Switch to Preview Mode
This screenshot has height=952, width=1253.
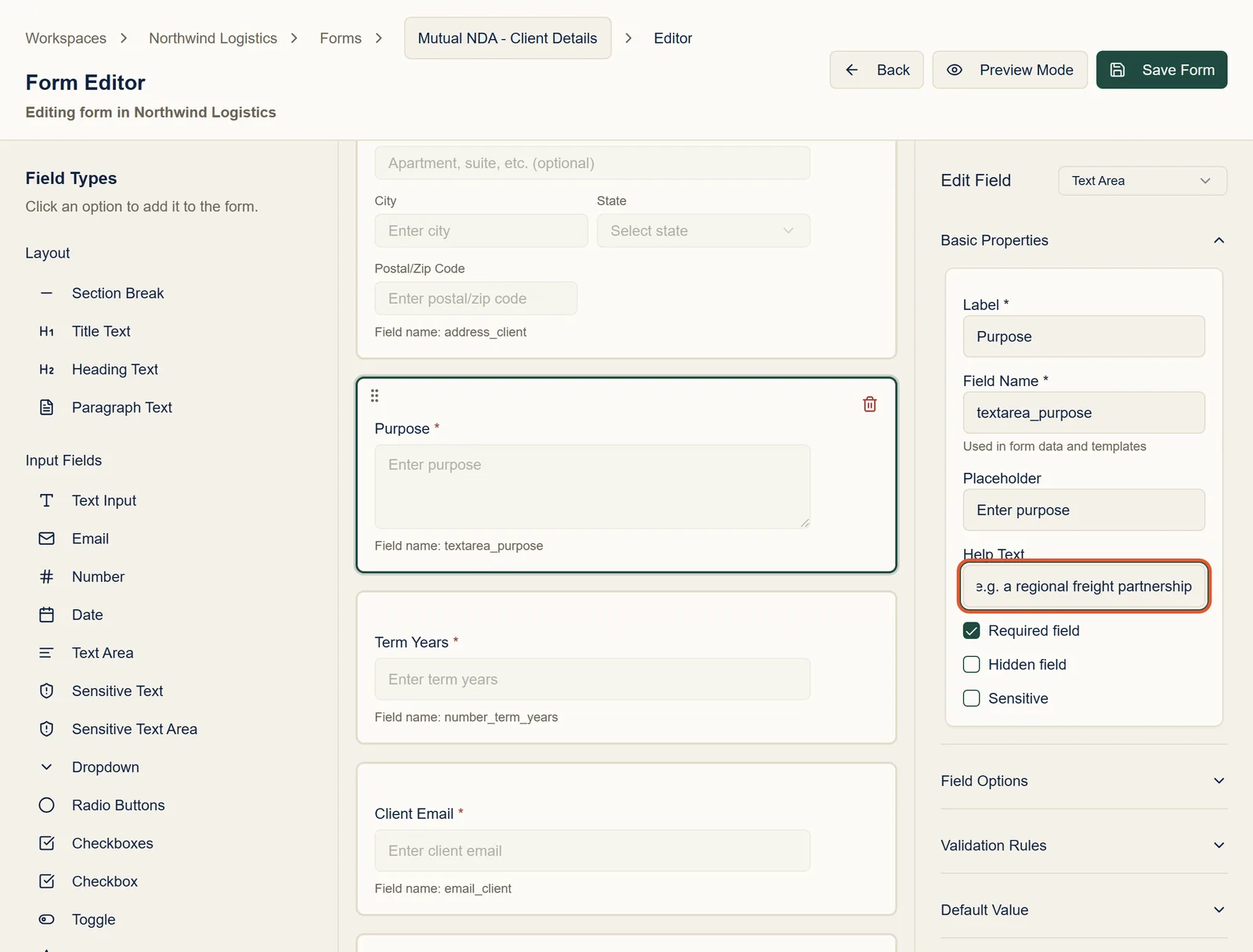[1009, 70]
